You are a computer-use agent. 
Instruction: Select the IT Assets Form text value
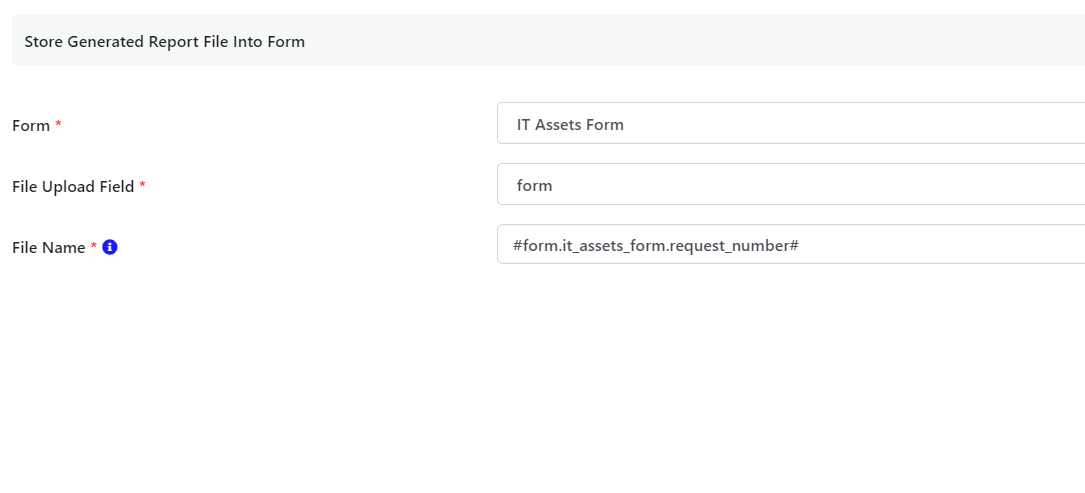click(570, 125)
